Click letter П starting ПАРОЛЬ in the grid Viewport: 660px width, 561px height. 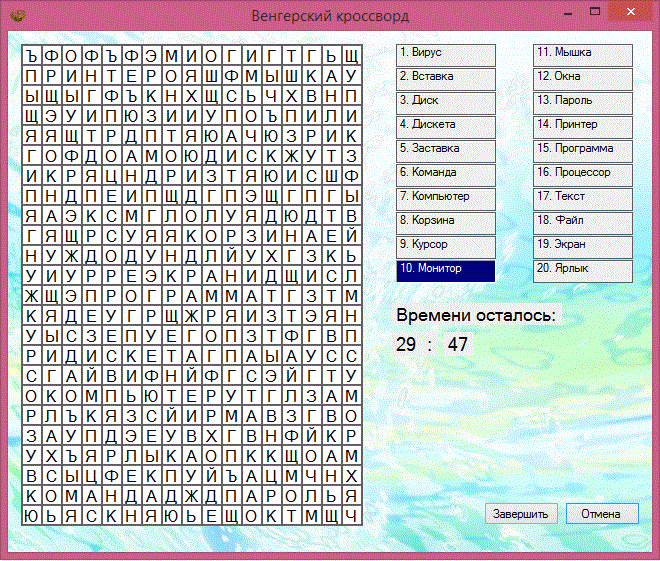tap(230, 495)
